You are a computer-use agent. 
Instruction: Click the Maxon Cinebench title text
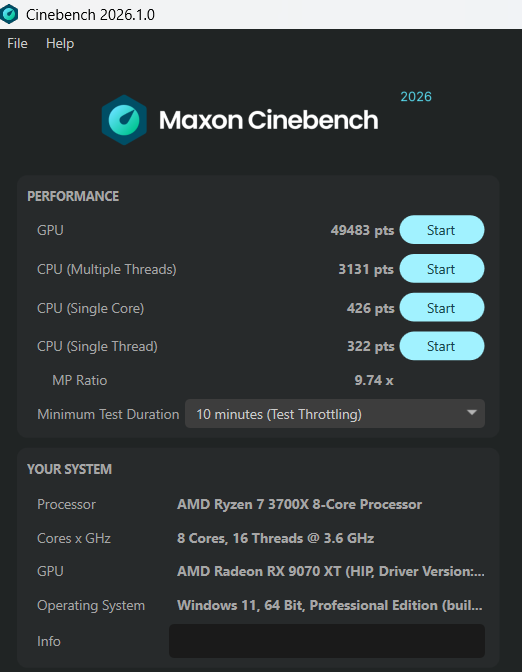point(269,120)
